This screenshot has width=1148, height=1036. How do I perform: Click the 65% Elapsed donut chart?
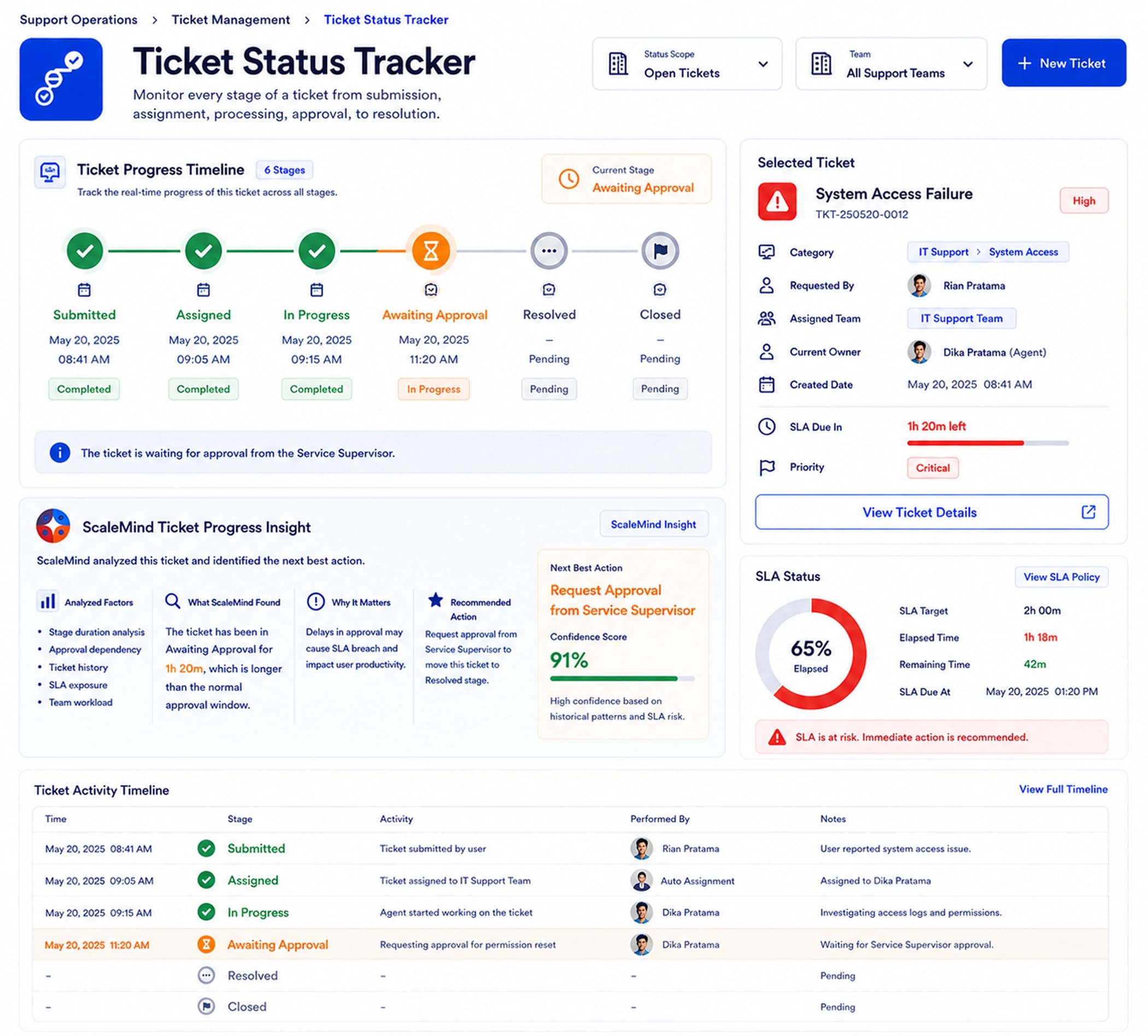[811, 654]
